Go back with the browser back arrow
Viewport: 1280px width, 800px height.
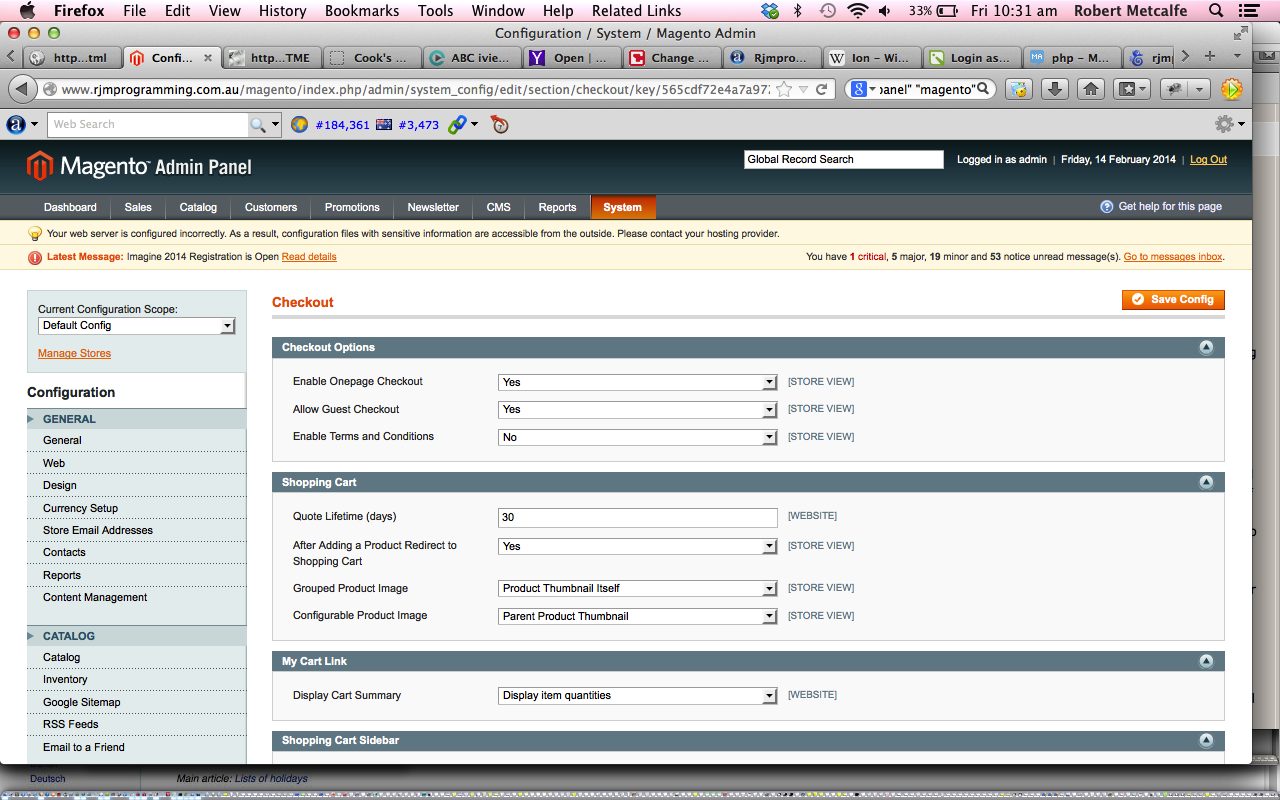coord(22,89)
